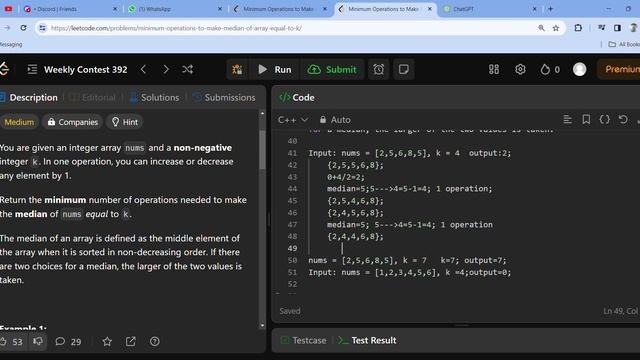Screen dimensions: 640x360
Task: Switch to the Discord Friends tab
Action: coord(69,9)
